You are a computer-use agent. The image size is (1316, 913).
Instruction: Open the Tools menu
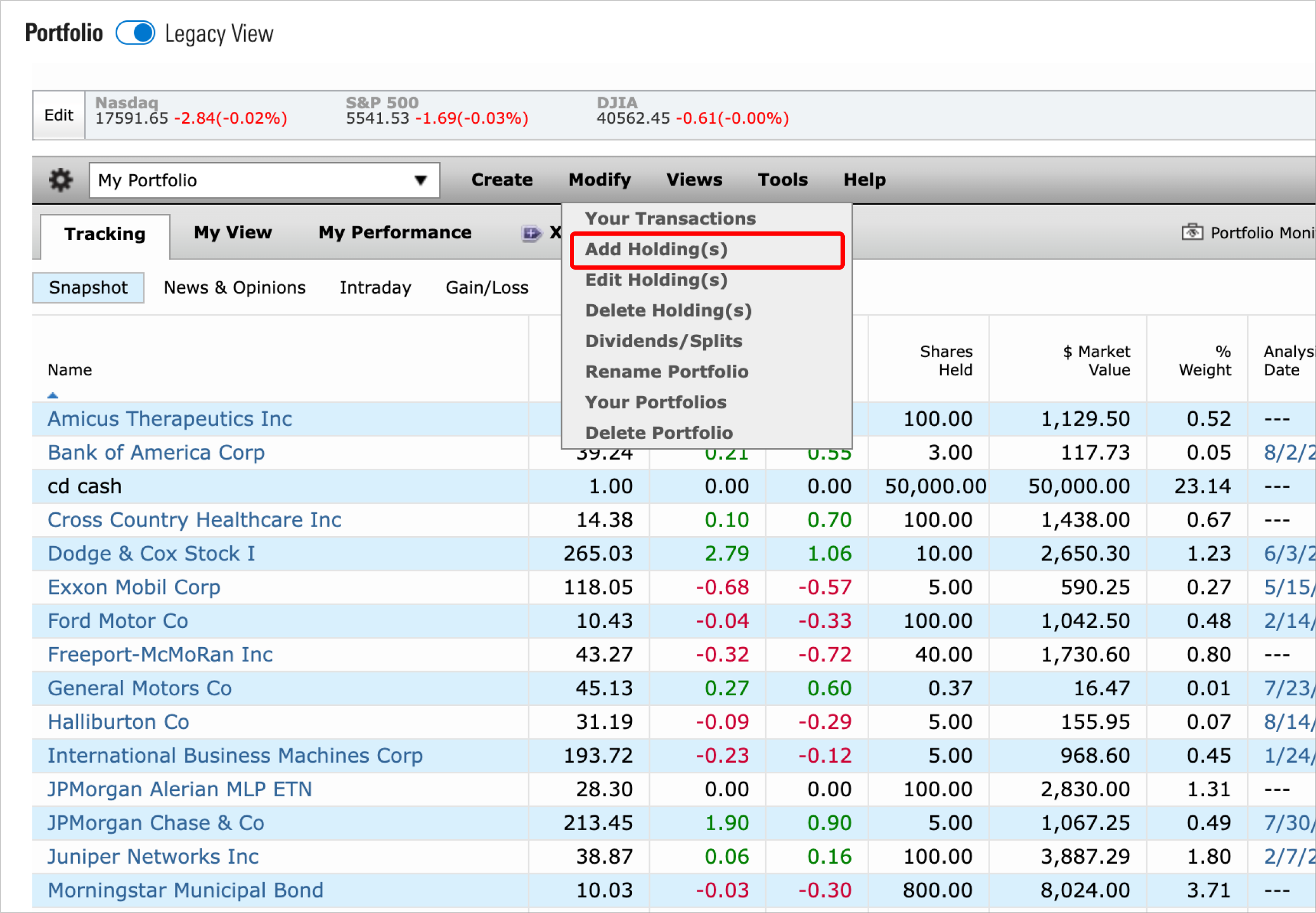[x=782, y=179]
